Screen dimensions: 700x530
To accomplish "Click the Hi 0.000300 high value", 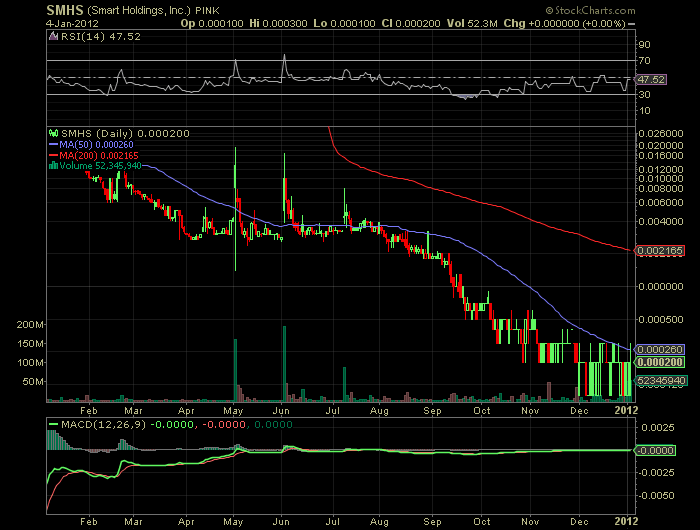I will click(278, 24).
